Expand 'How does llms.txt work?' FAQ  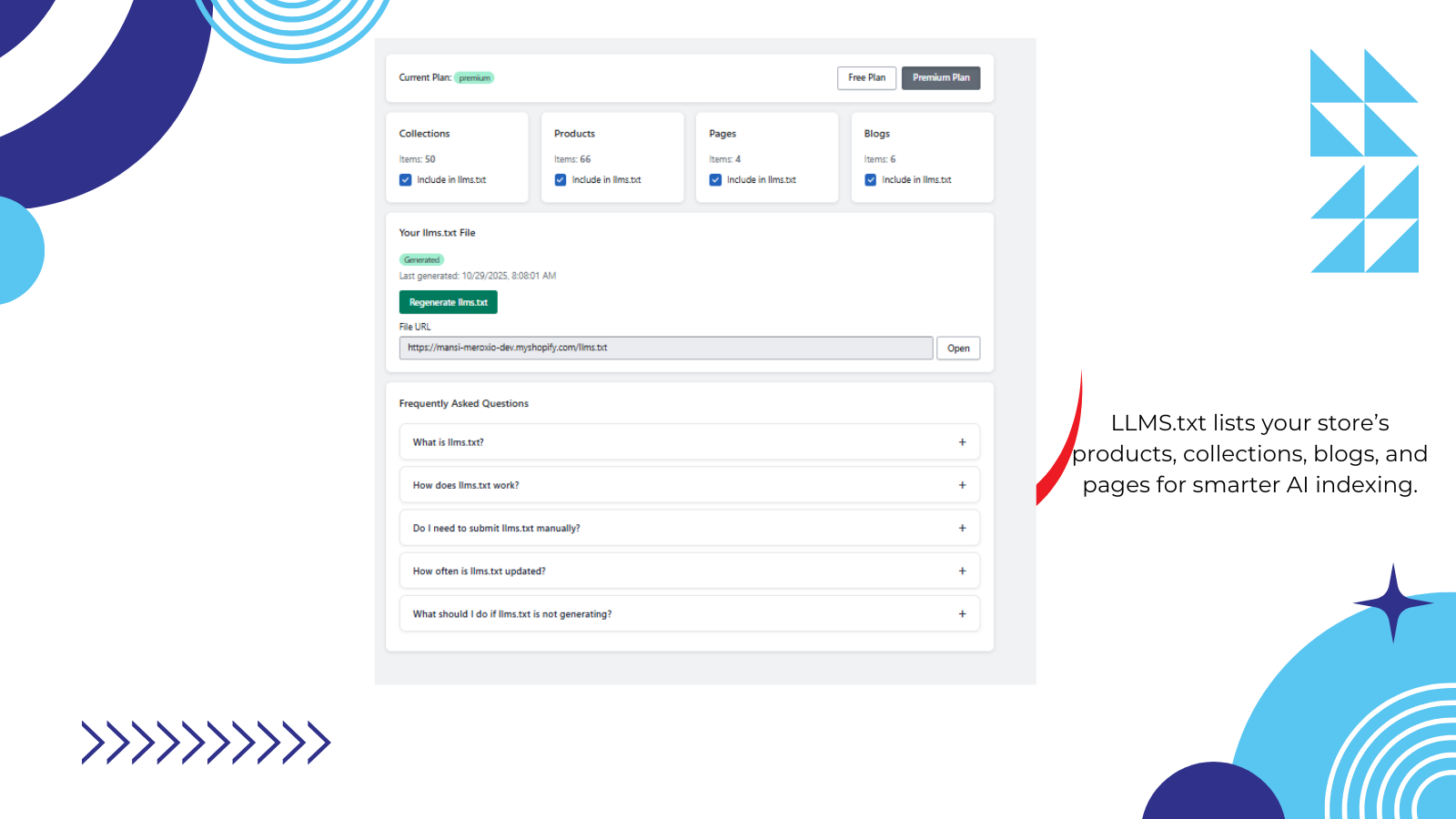pos(690,485)
